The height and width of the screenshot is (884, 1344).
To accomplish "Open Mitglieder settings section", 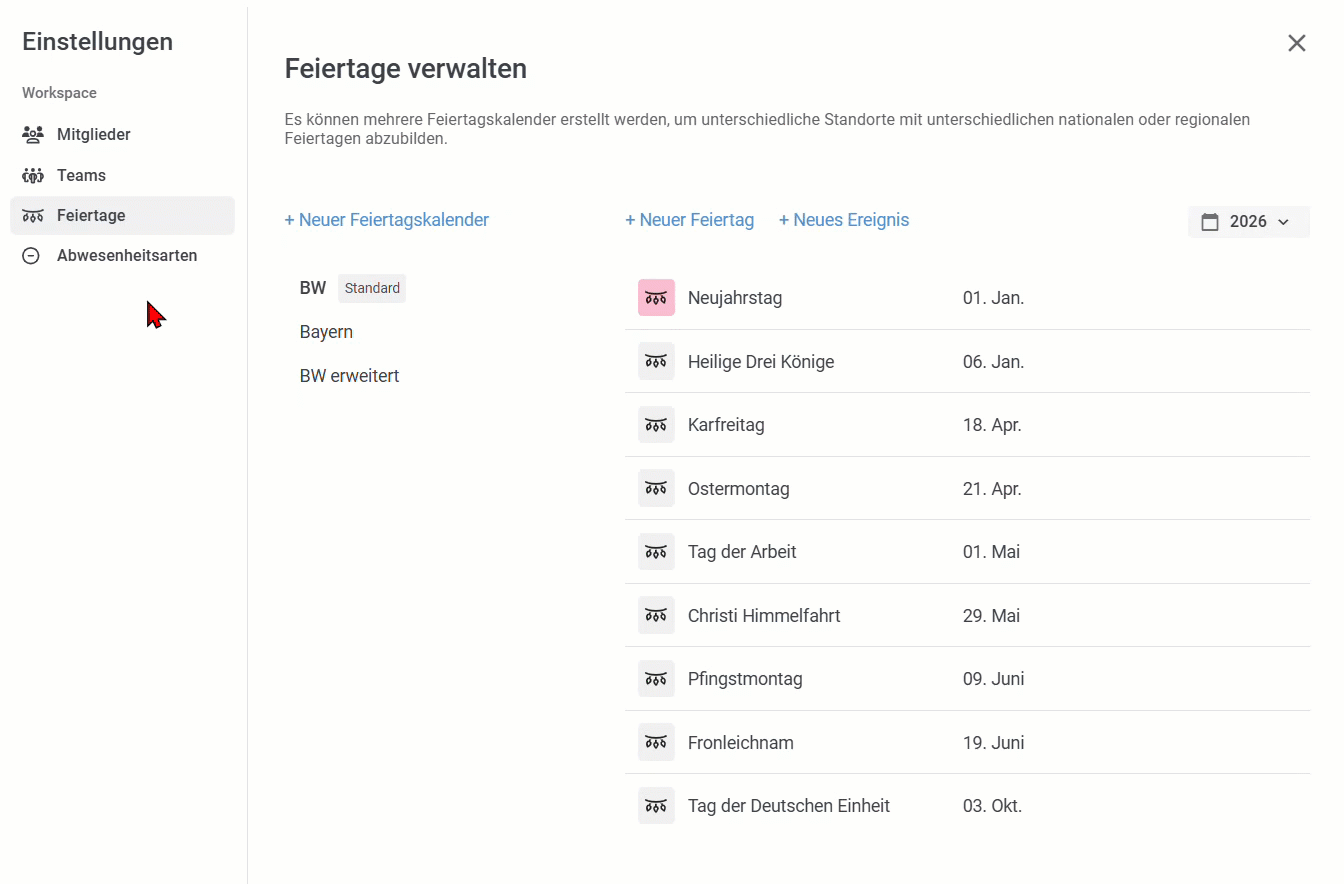I will click(x=93, y=135).
